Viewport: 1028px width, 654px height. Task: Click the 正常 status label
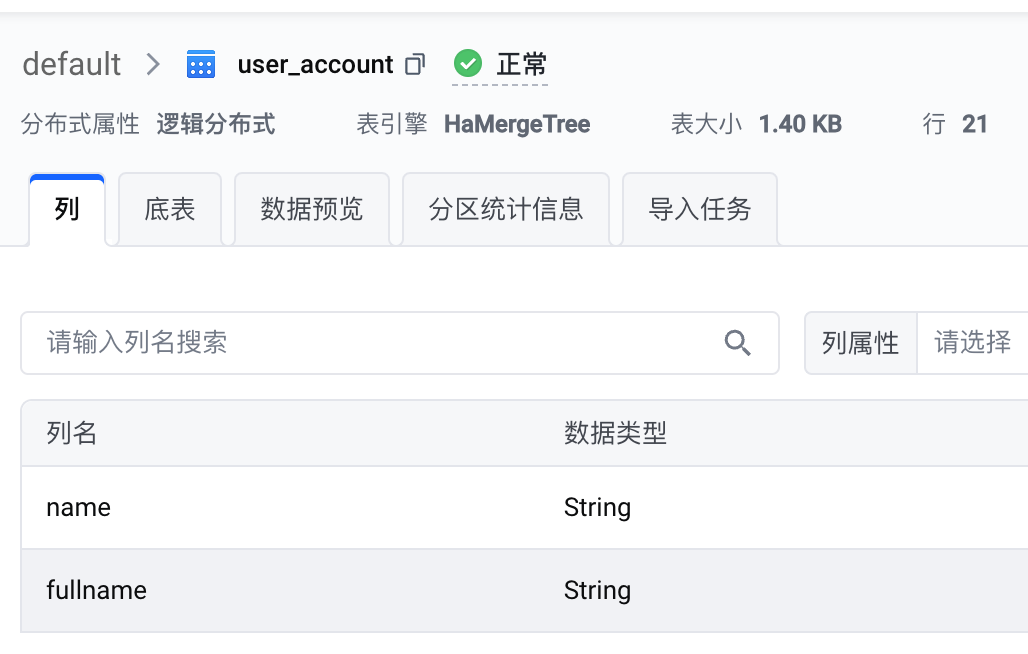522,64
